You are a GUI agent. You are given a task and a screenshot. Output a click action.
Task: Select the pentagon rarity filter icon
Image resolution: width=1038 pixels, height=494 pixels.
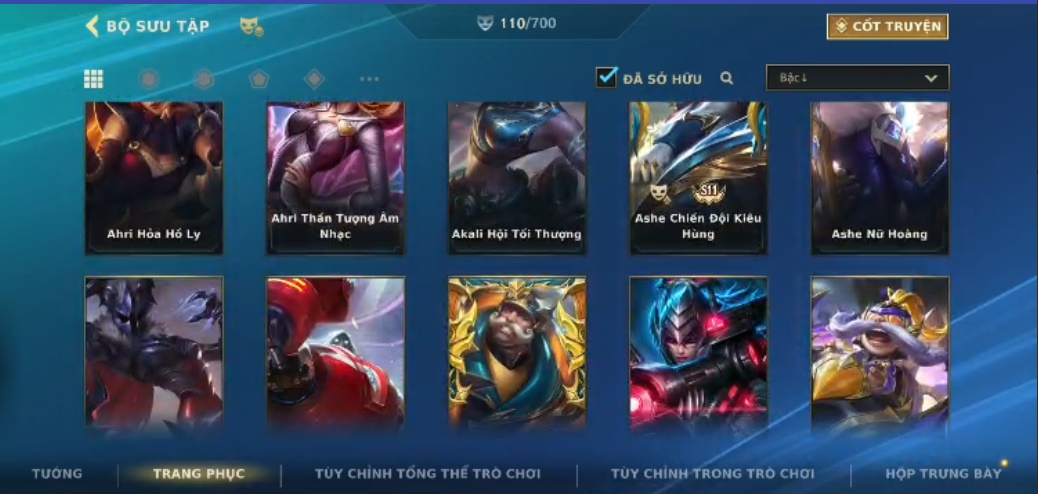pyautogui.click(x=259, y=79)
